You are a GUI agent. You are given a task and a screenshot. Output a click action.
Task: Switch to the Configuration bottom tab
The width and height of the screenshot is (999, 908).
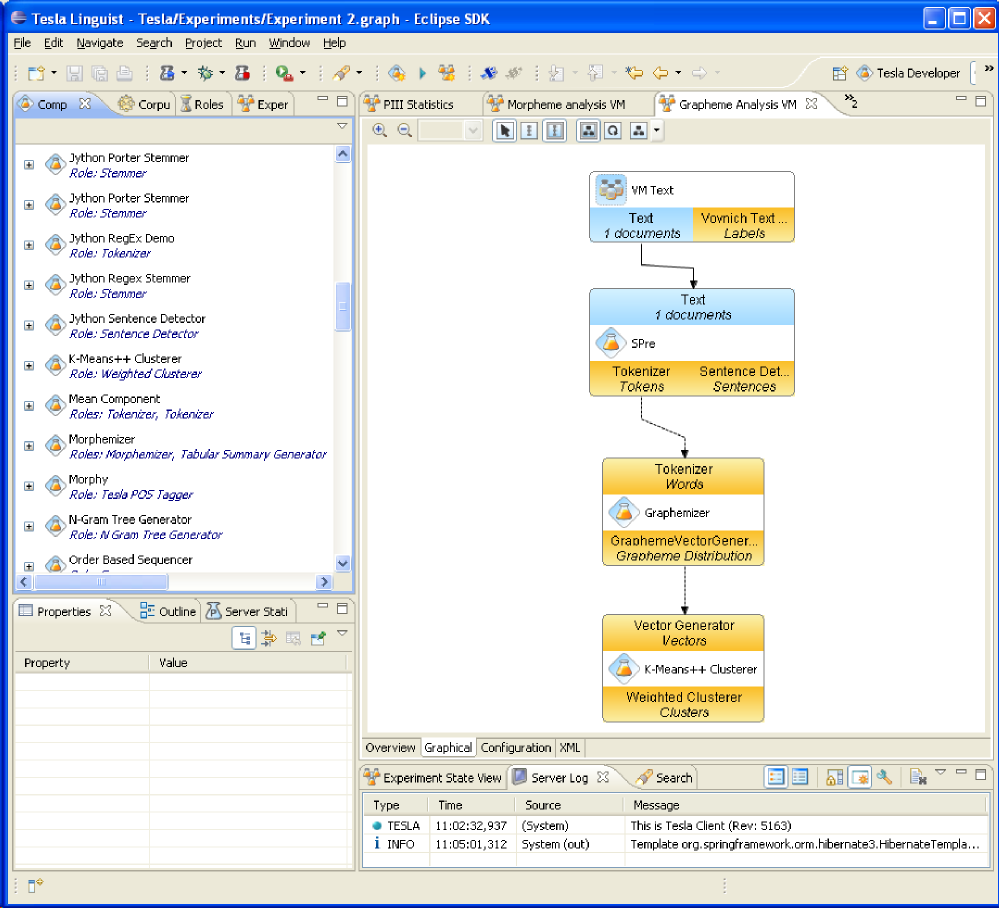tap(516, 748)
